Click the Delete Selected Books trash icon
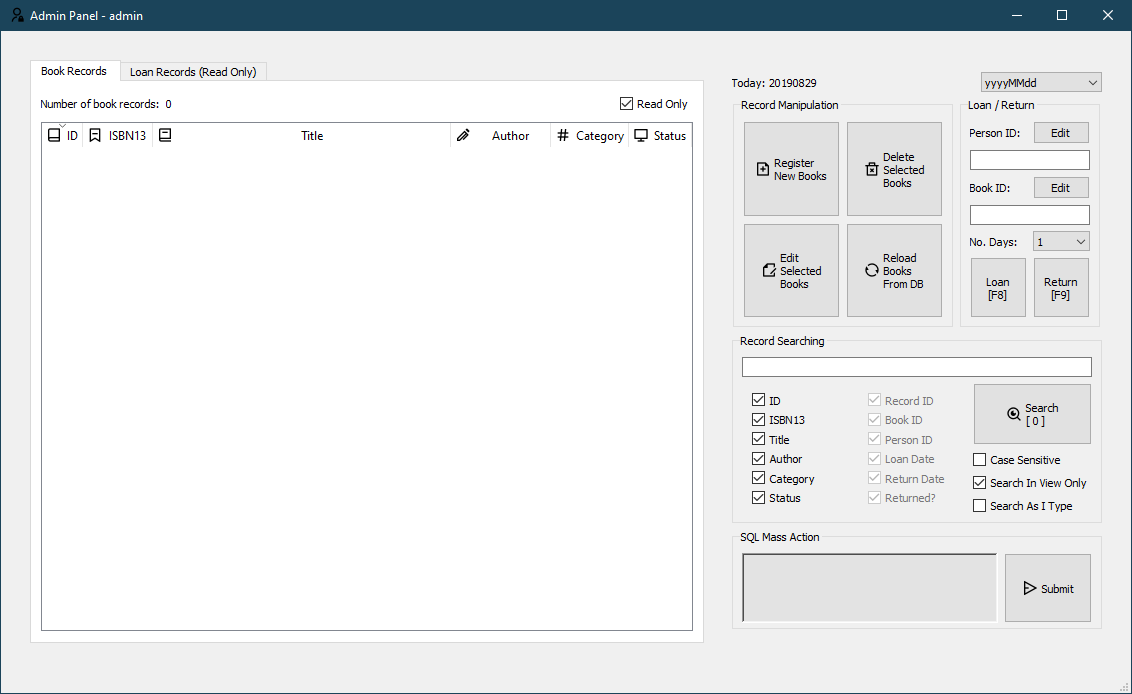The width and height of the screenshot is (1132, 694). (872, 170)
